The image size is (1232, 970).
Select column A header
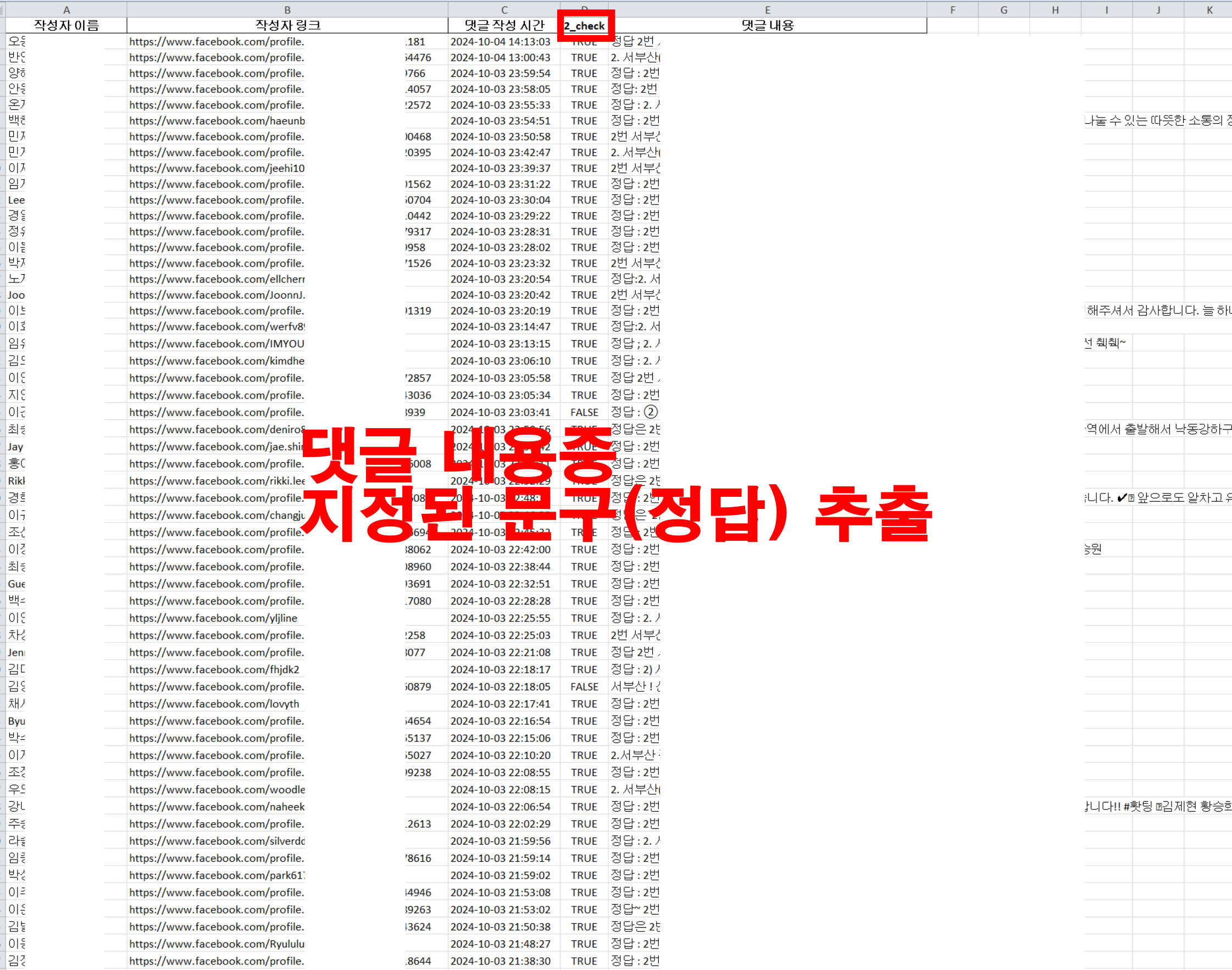click(66, 10)
